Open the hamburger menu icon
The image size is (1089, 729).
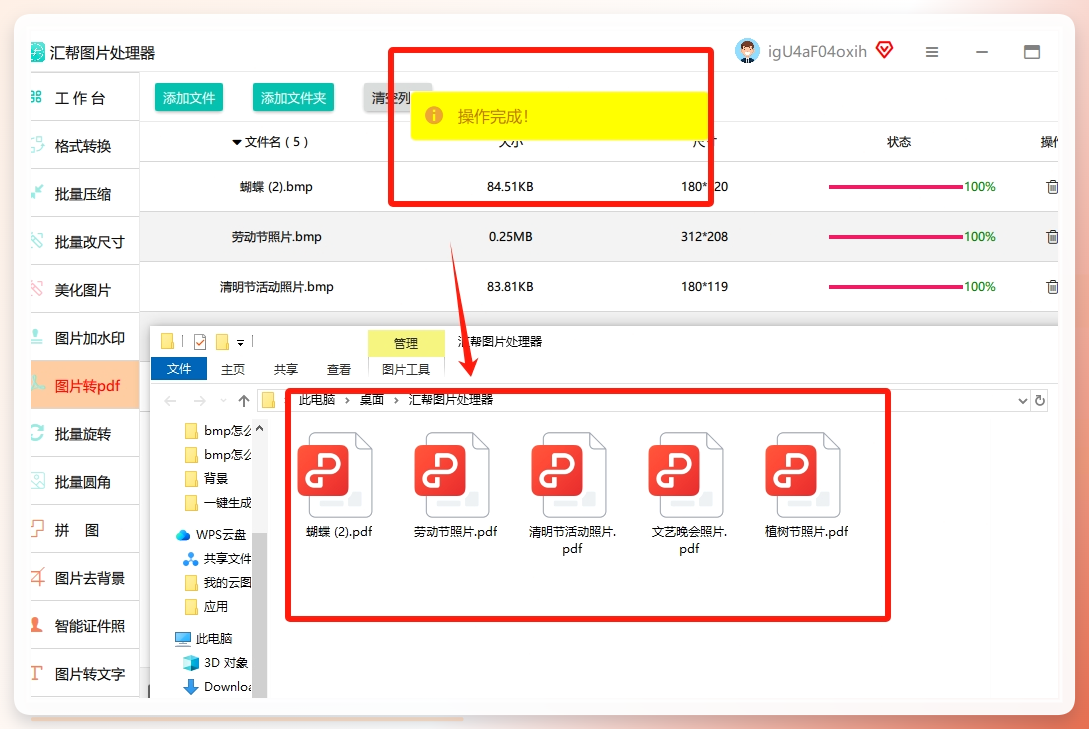[932, 52]
